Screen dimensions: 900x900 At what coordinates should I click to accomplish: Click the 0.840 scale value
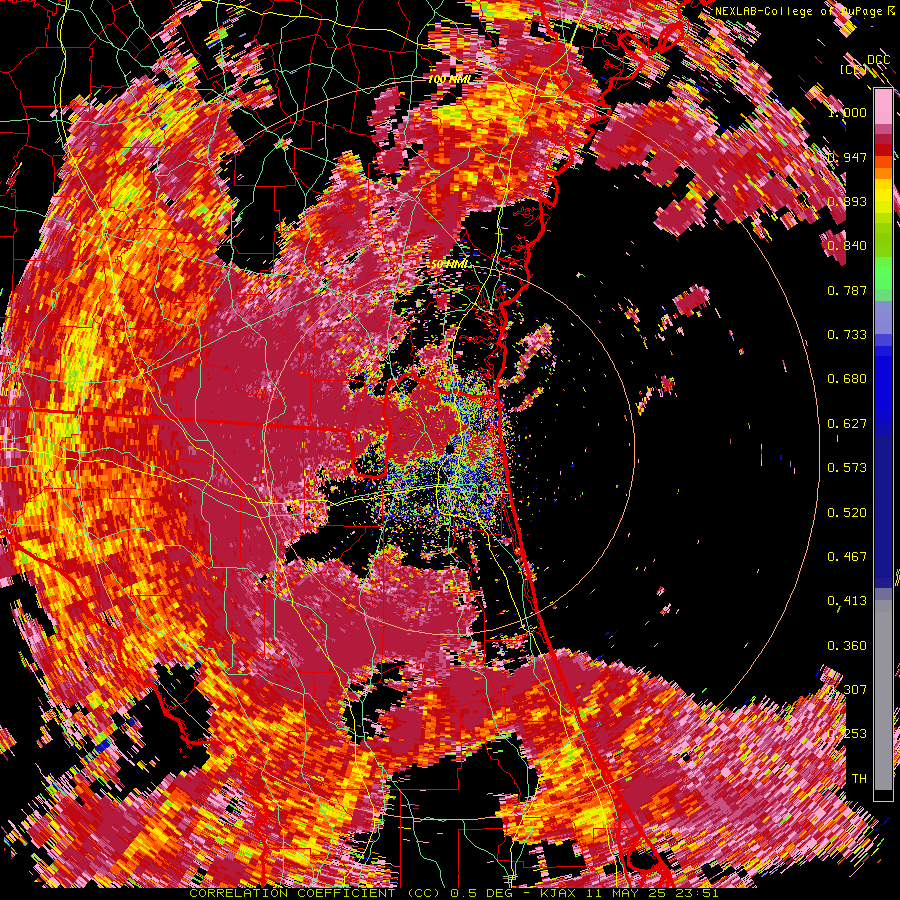pyautogui.click(x=847, y=246)
